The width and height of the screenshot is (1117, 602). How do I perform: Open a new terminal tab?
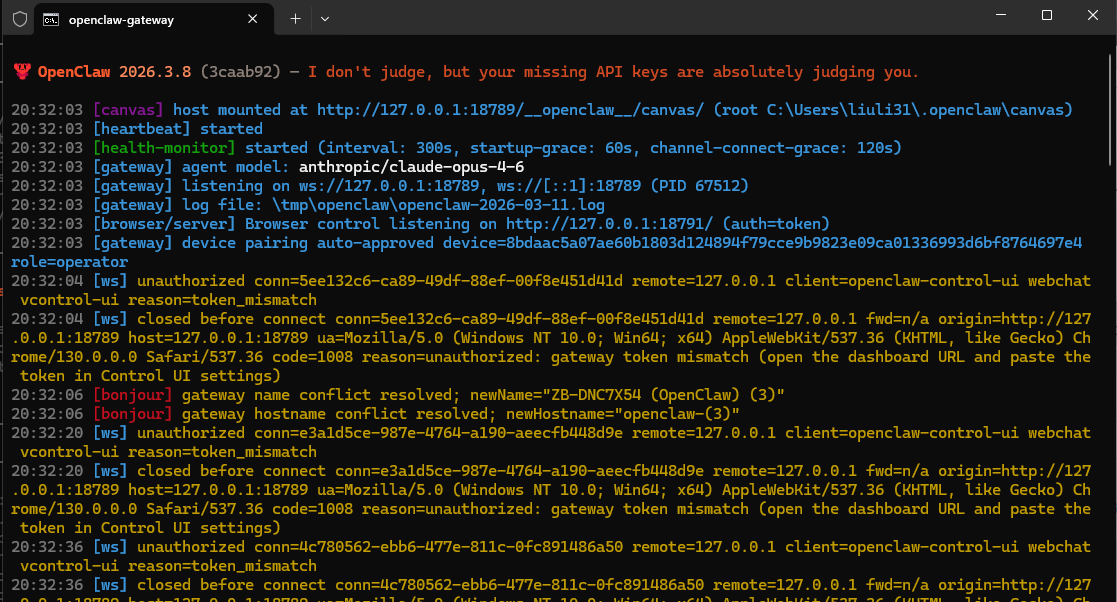click(295, 19)
